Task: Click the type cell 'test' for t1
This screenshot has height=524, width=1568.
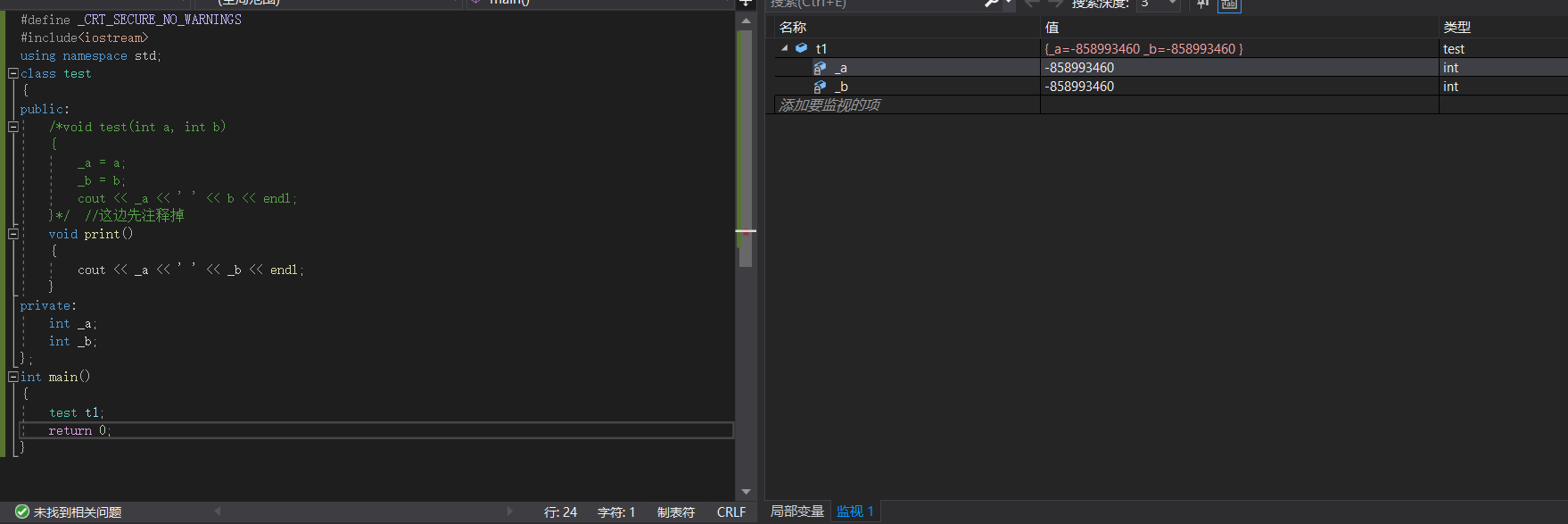Action: click(1454, 49)
